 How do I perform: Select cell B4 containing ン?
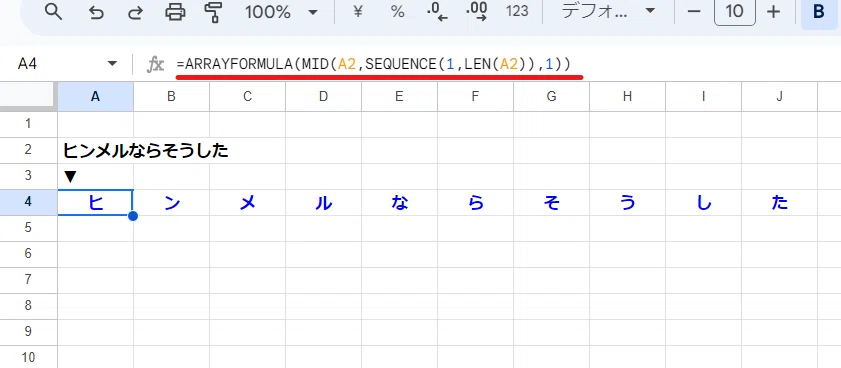pos(172,203)
